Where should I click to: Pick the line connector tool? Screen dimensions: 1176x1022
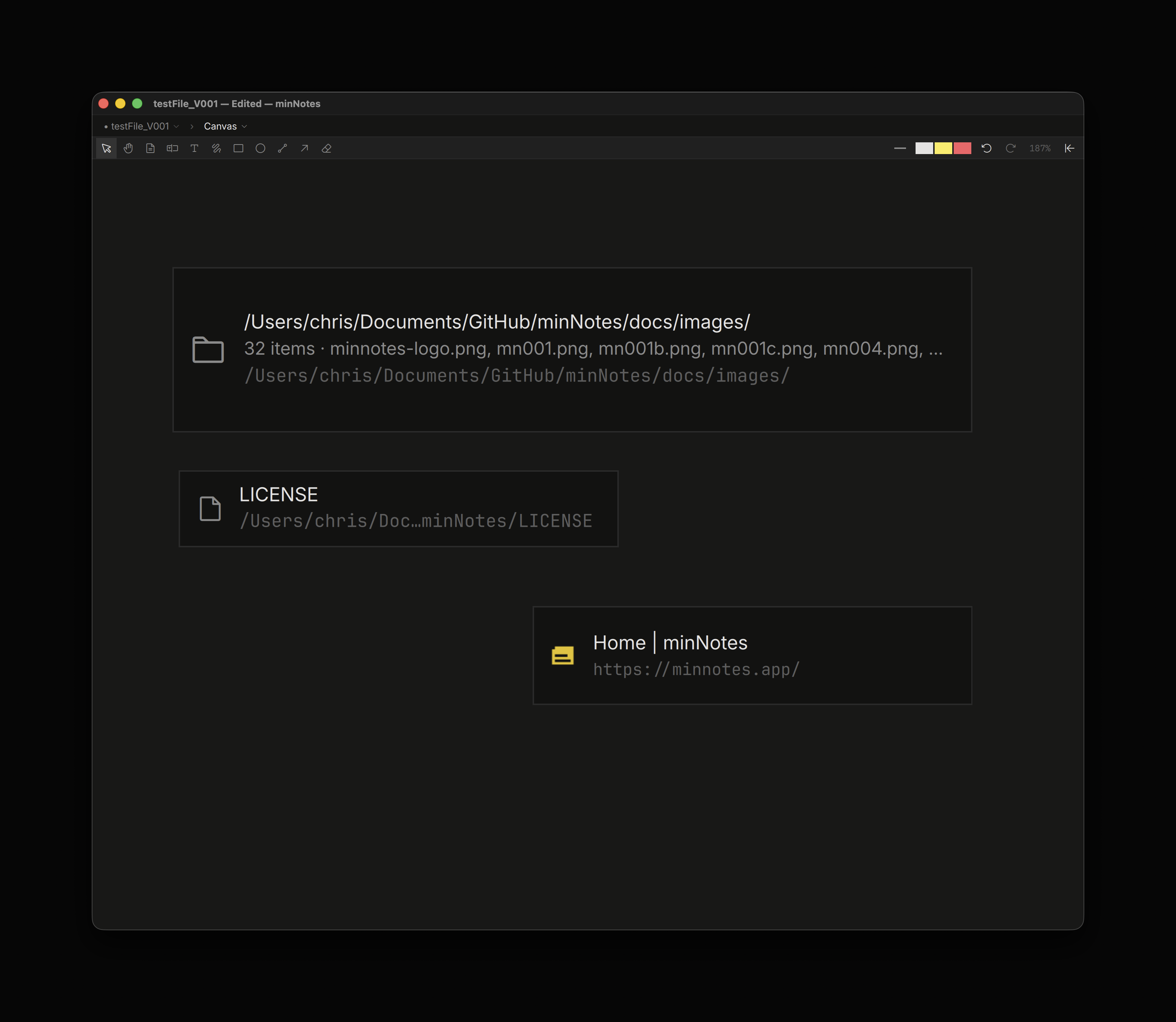pos(282,148)
